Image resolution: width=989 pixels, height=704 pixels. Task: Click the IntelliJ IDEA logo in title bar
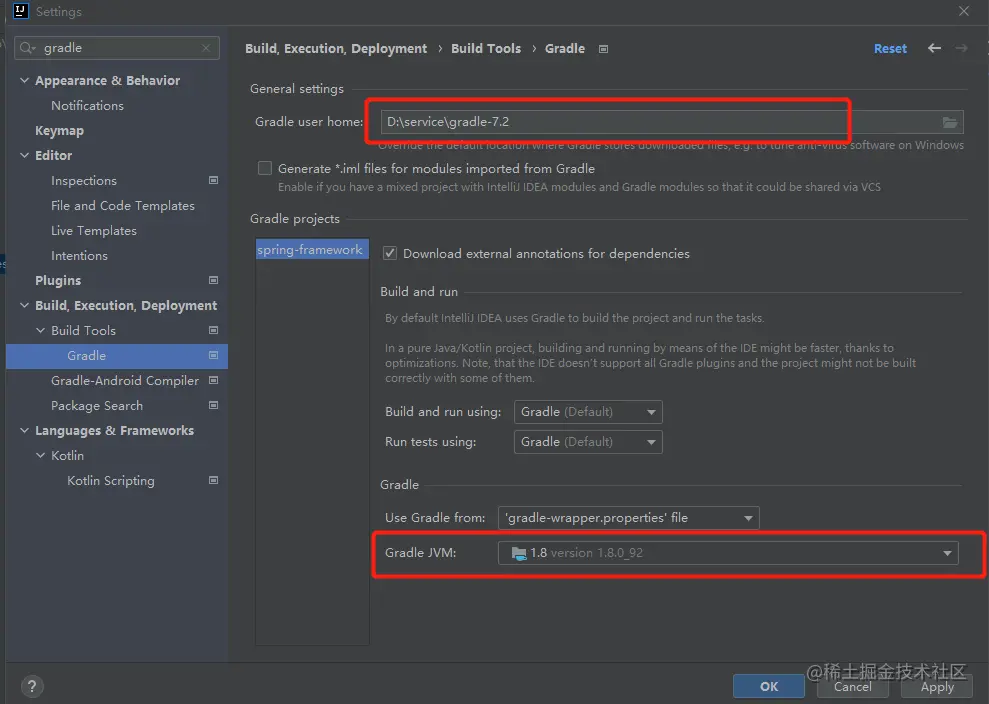pos(21,11)
